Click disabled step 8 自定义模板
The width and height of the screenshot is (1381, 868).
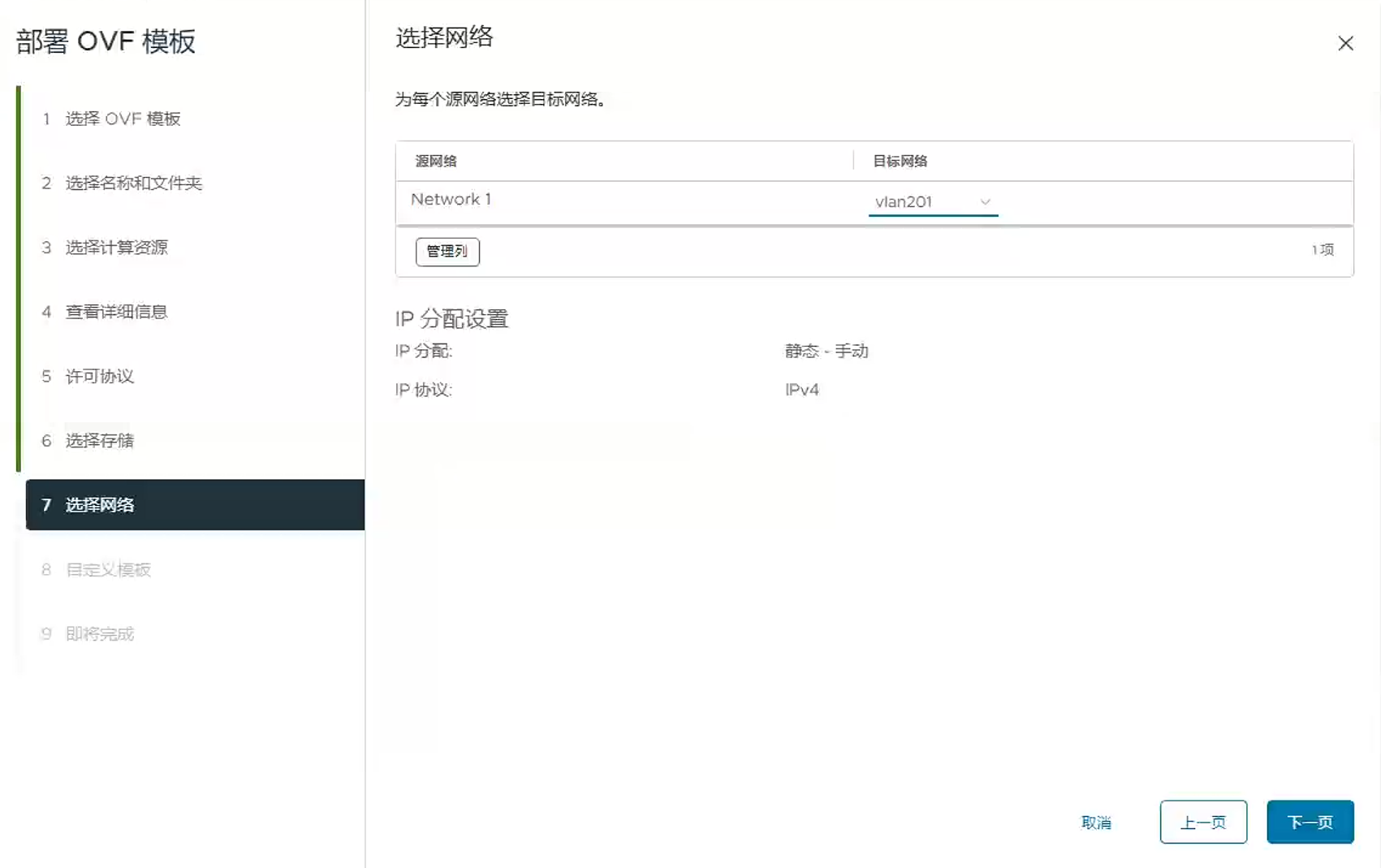(x=108, y=569)
